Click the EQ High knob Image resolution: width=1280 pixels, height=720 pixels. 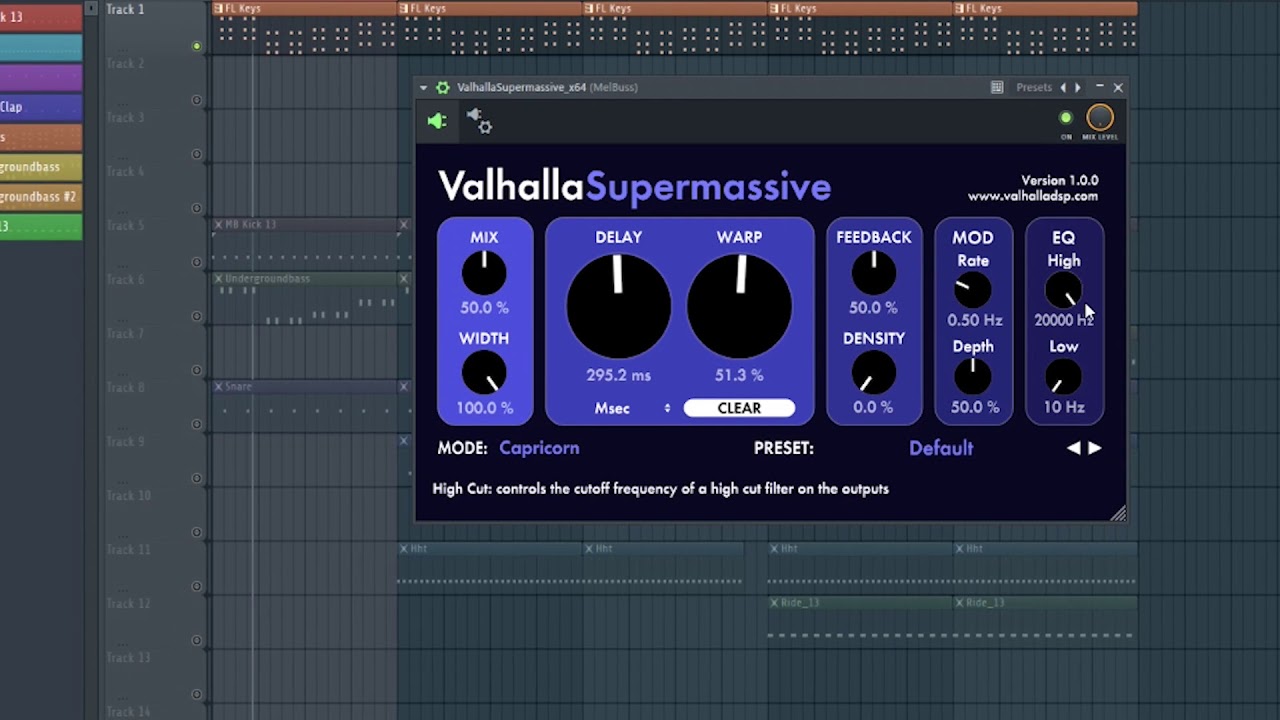point(1063,290)
